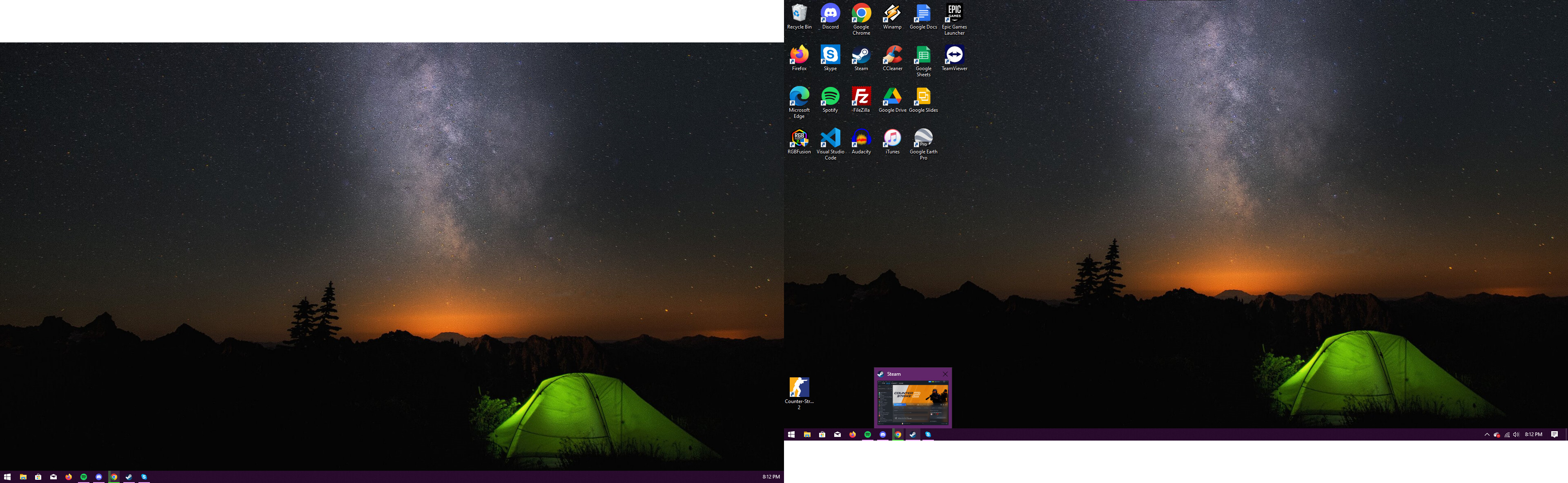Click the CCleaner desktop icon
The width and height of the screenshot is (1568, 483).
(892, 56)
